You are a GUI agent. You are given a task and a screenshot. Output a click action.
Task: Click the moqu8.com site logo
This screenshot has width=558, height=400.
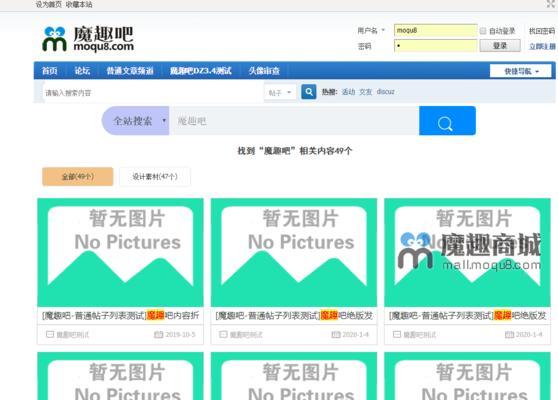[x=88, y=39]
